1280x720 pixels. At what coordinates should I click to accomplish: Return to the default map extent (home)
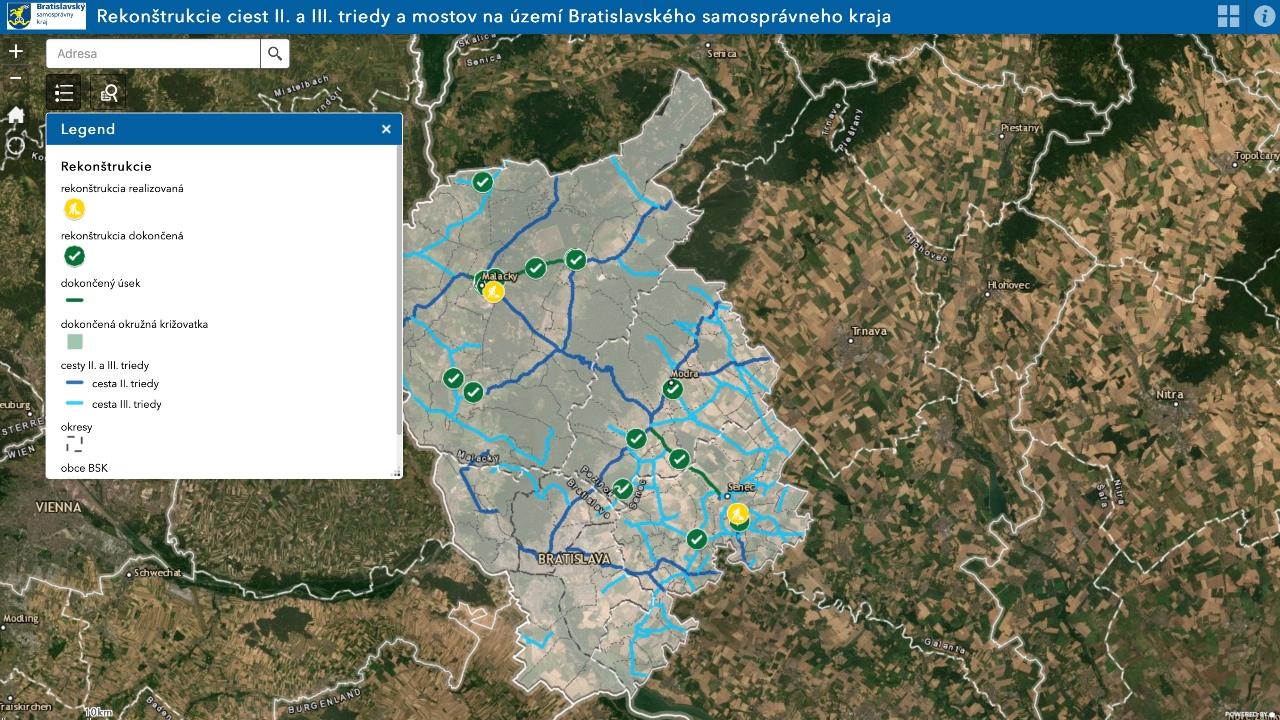coord(16,115)
